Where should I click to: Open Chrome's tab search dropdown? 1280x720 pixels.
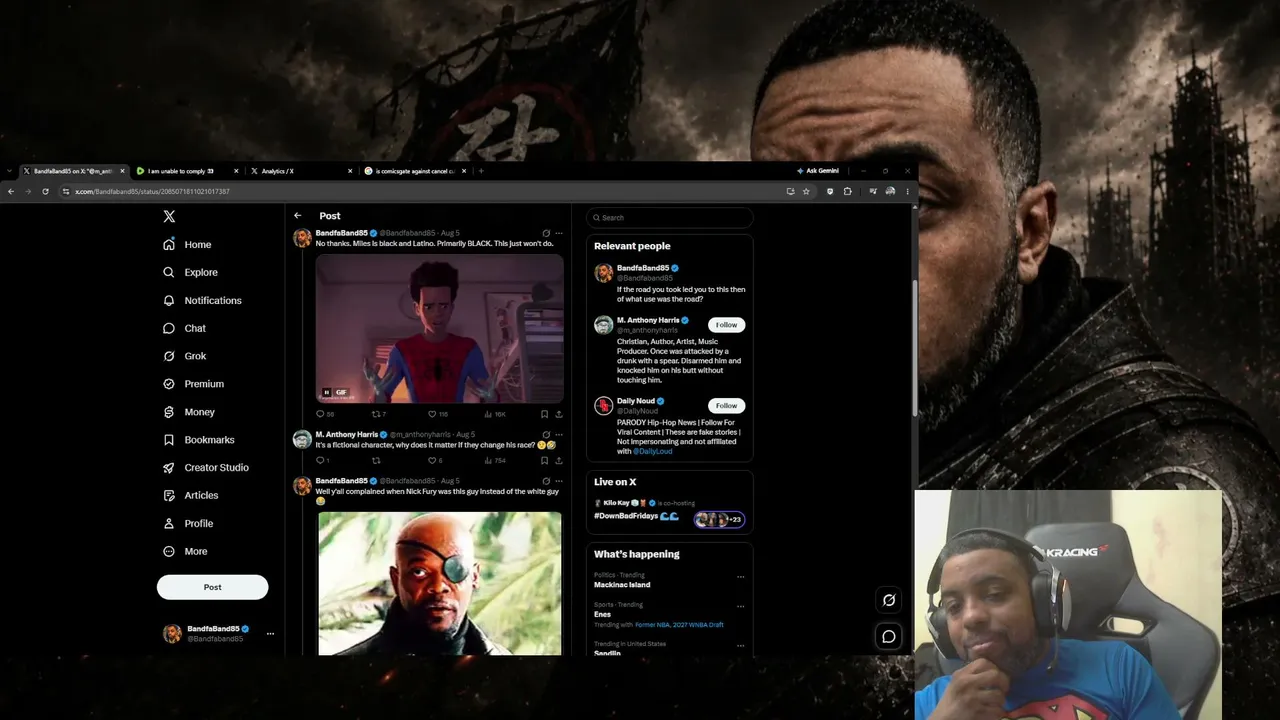tap(11, 171)
